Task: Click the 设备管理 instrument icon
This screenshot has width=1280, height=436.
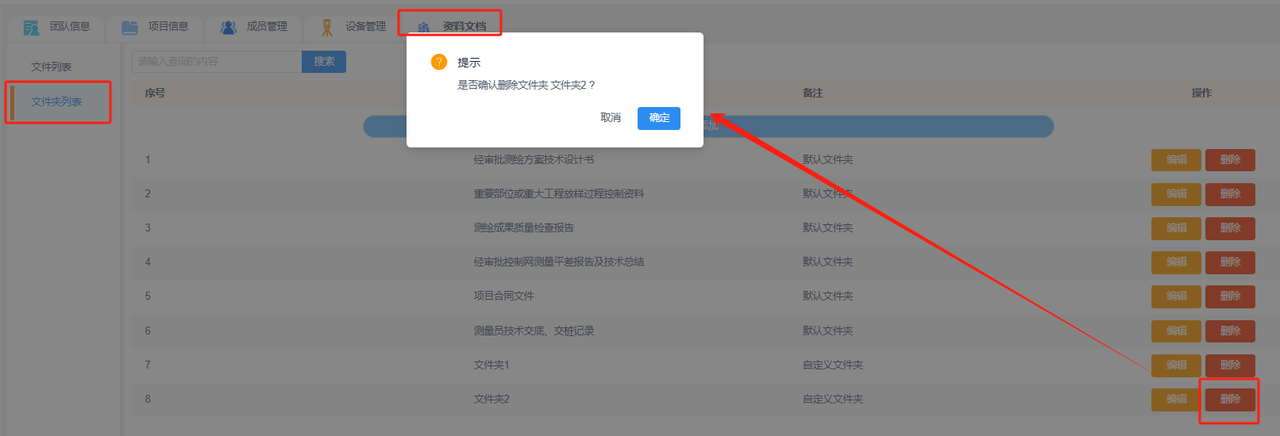Action: point(326,27)
